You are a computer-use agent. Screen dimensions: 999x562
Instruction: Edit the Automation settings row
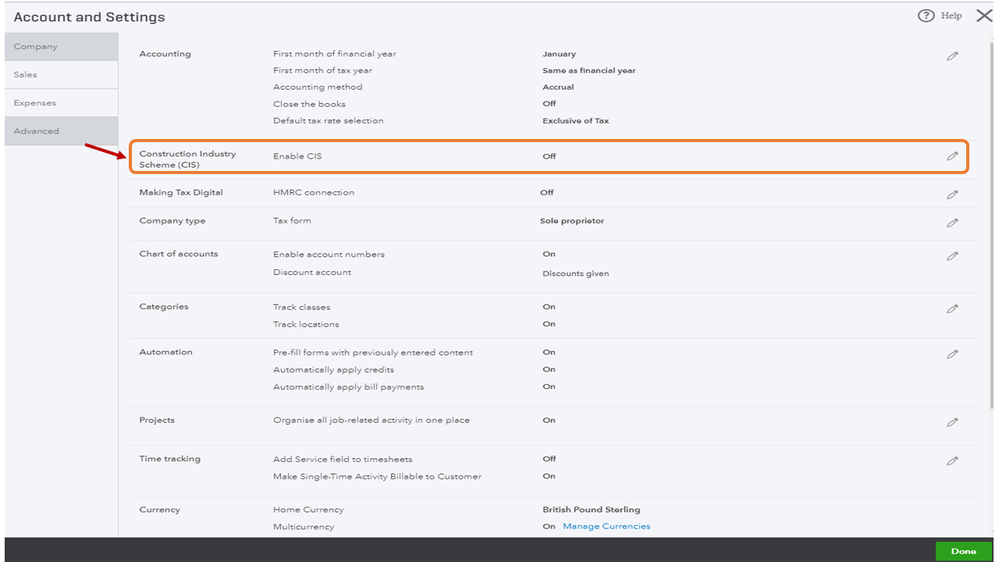952,355
